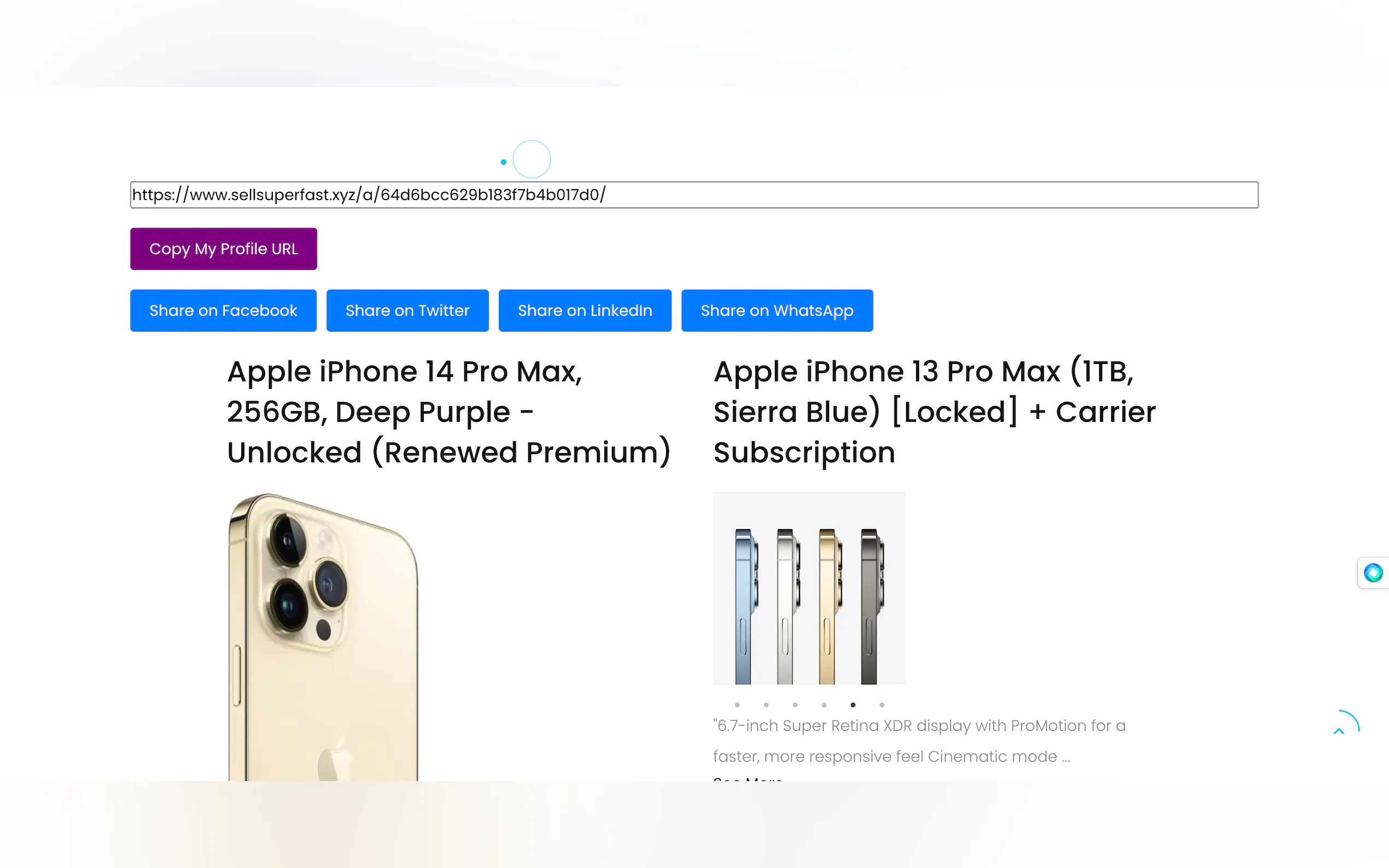Click the scroll-to-top arrow icon

click(x=1339, y=731)
